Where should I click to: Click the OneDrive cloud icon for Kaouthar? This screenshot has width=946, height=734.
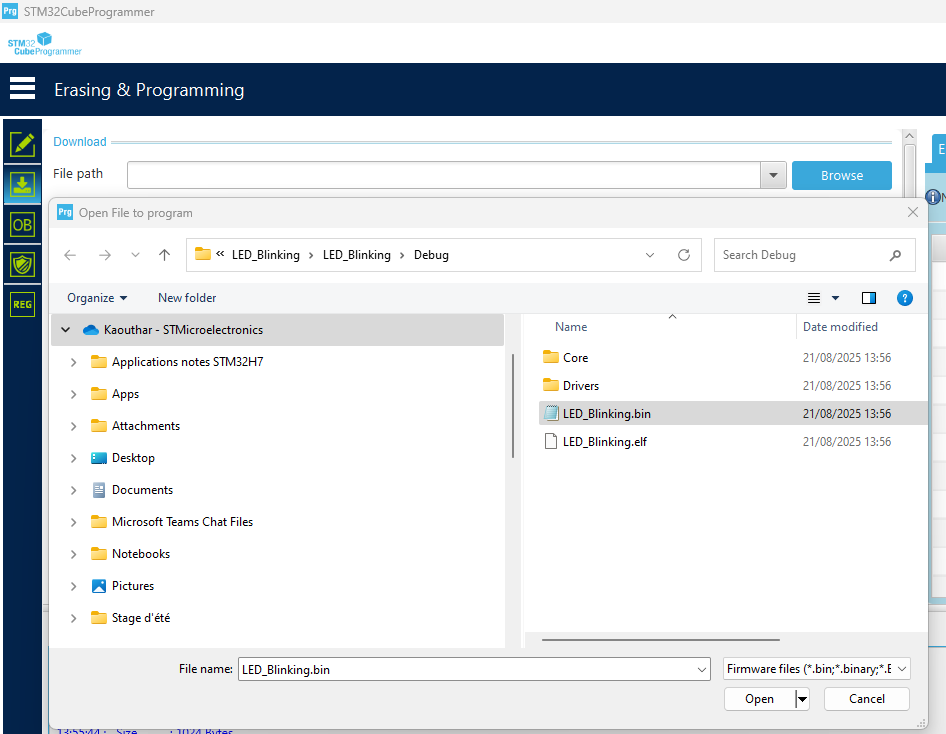pos(91,330)
